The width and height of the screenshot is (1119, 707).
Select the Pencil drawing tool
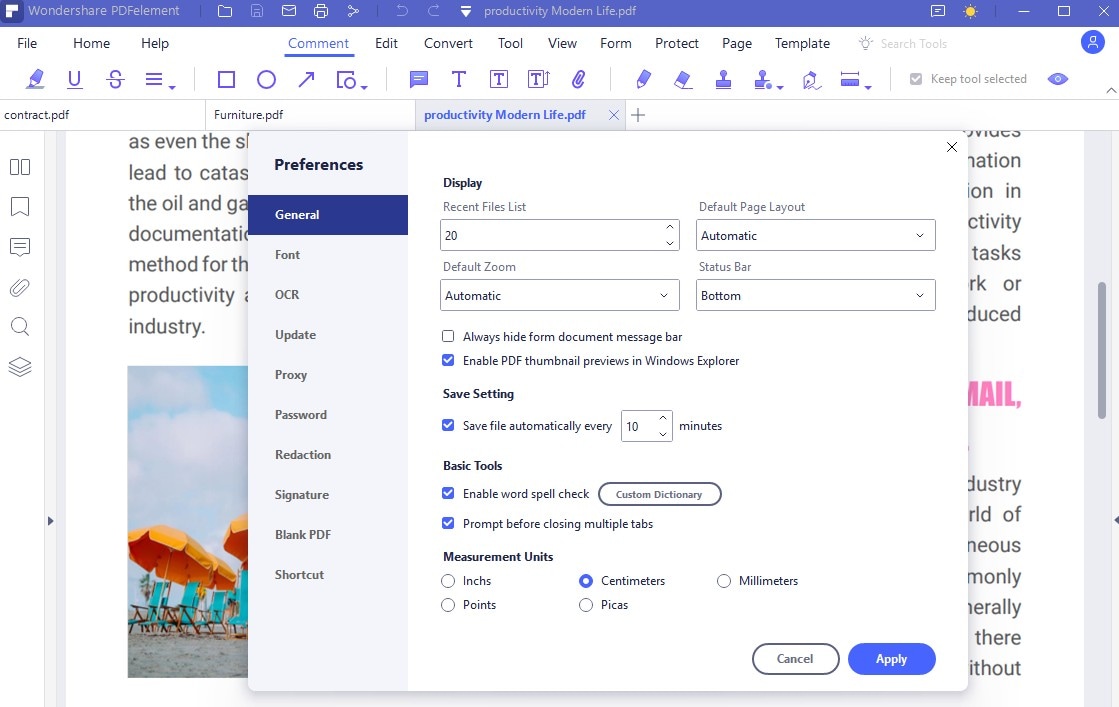pos(643,79)
